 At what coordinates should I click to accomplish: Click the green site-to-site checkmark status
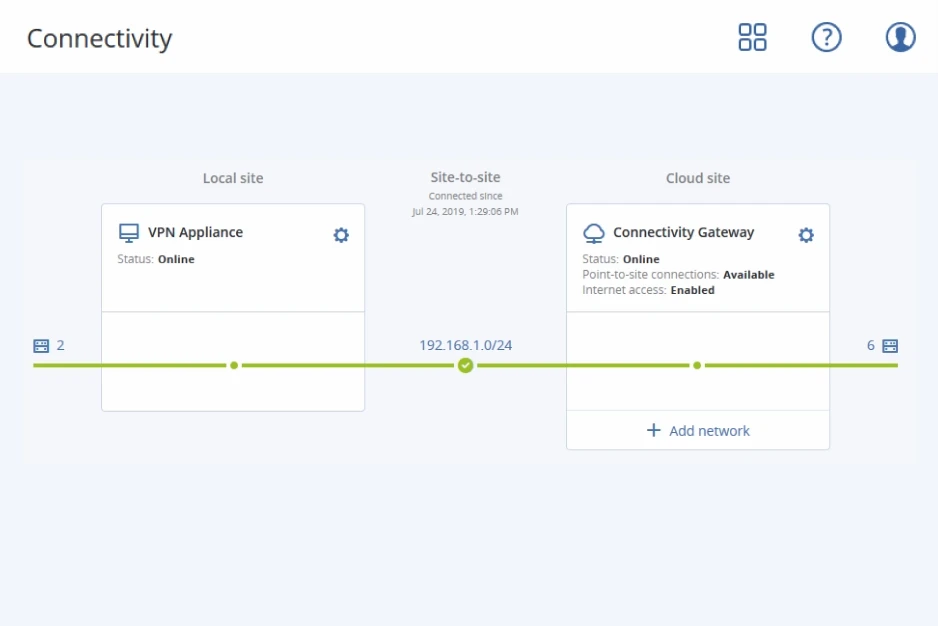465,366
